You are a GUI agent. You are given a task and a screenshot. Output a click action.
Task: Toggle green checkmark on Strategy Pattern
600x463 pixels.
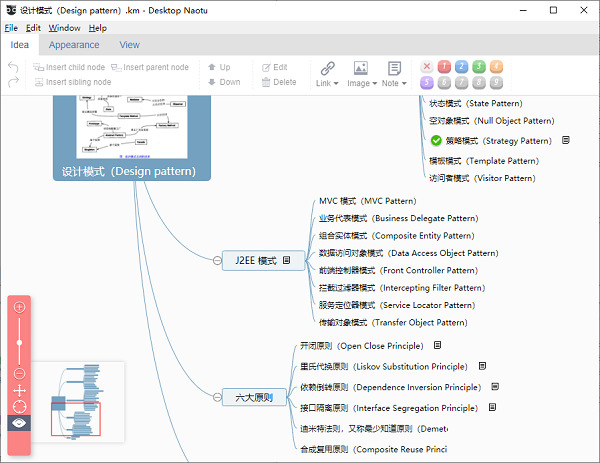436,141
